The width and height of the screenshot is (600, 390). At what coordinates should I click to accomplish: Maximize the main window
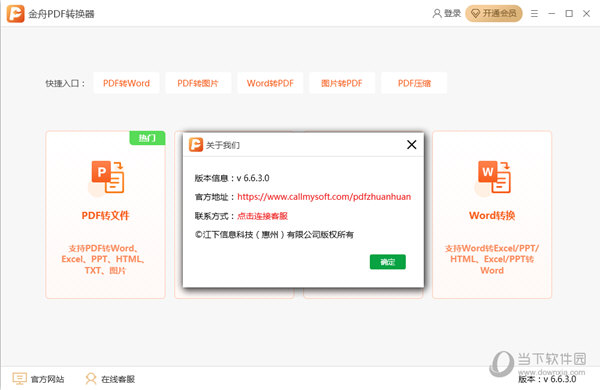point(569,13)
